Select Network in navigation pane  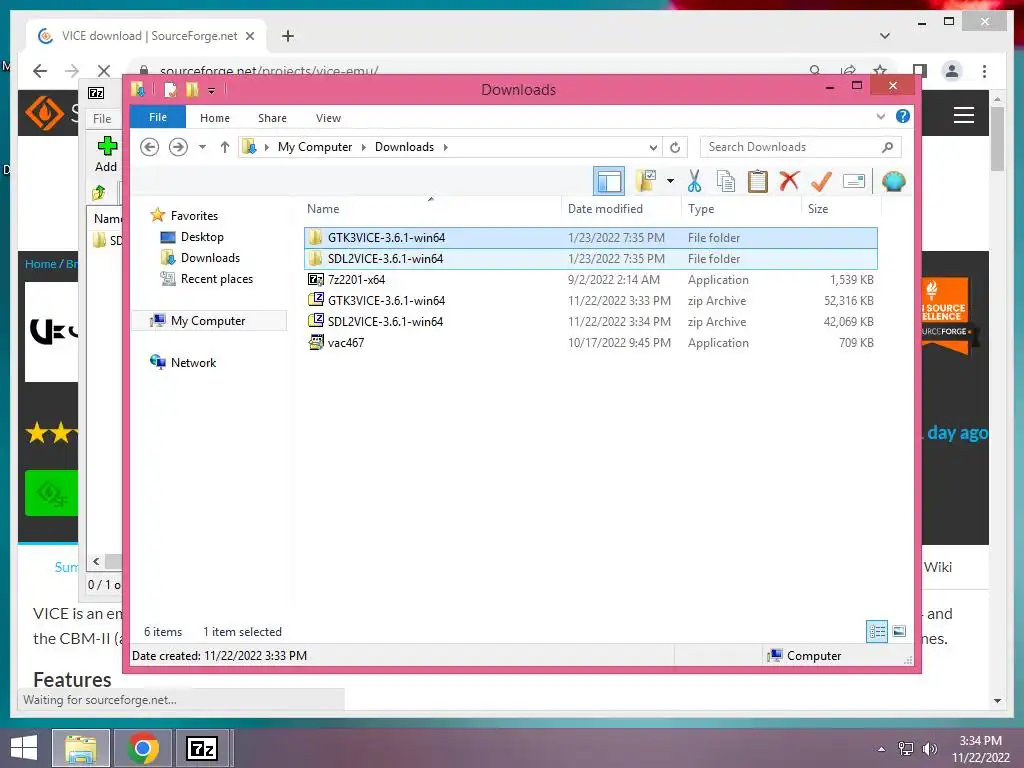tap(193, 362)
